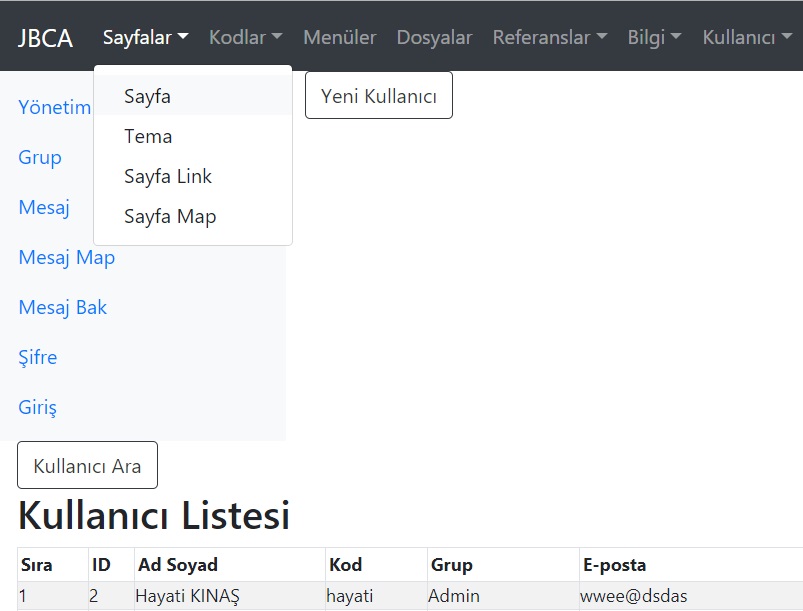Choose "Sayfa Link" menu entry

168,176
